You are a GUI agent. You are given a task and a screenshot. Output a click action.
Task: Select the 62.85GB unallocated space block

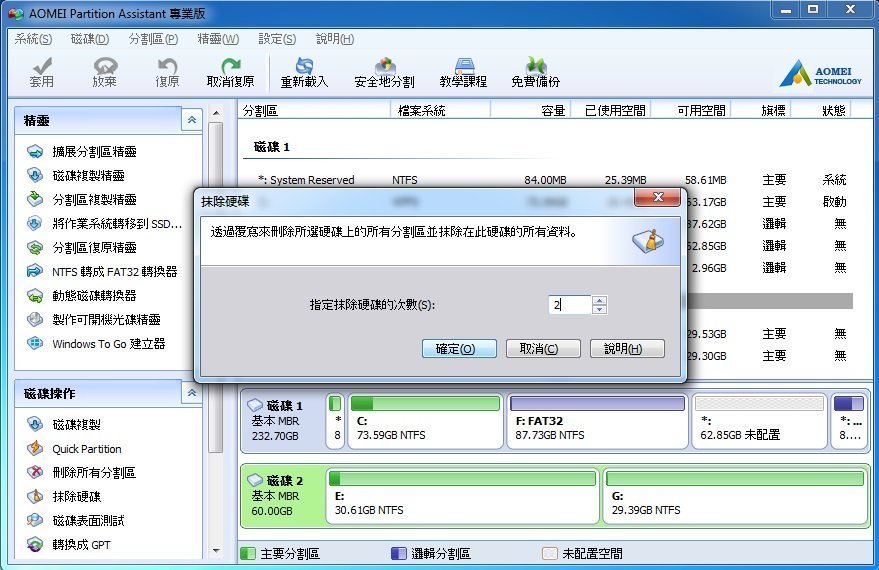coord(760,421)
